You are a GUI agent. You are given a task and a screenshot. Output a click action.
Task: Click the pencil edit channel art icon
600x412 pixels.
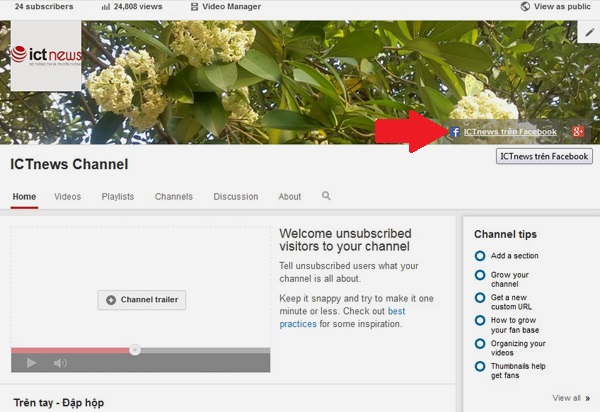[589, 33]
